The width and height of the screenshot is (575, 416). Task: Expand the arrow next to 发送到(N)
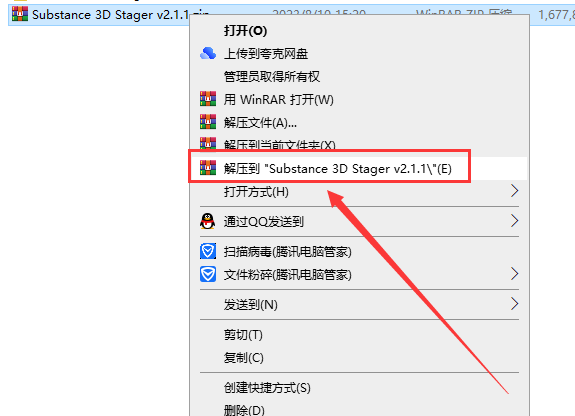514,304
